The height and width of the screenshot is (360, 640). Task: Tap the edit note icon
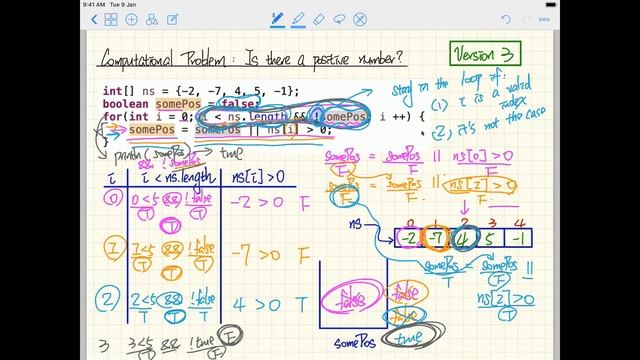(172, 19)
